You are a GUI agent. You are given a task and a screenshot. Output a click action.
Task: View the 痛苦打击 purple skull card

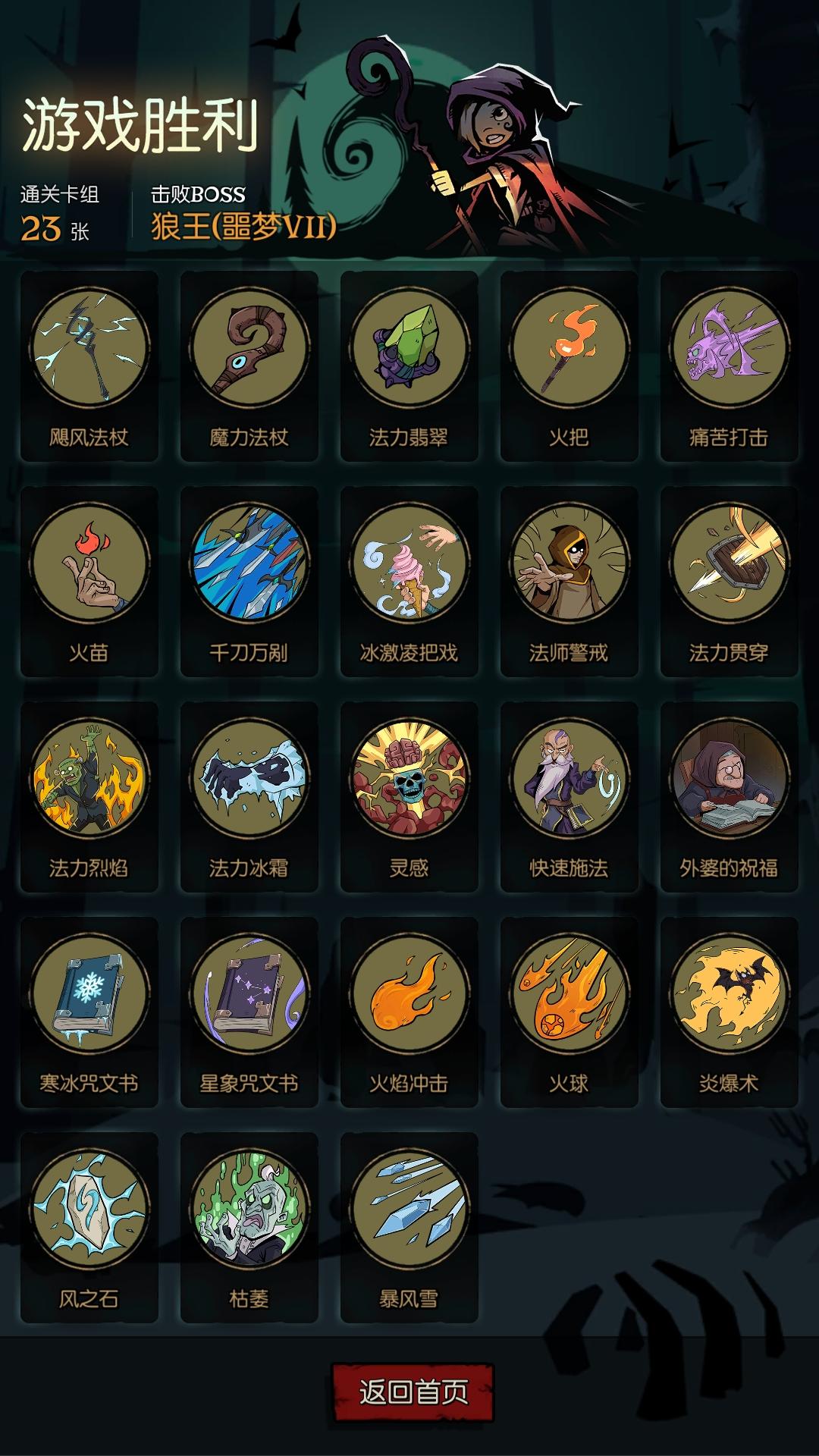coord(730,366)
